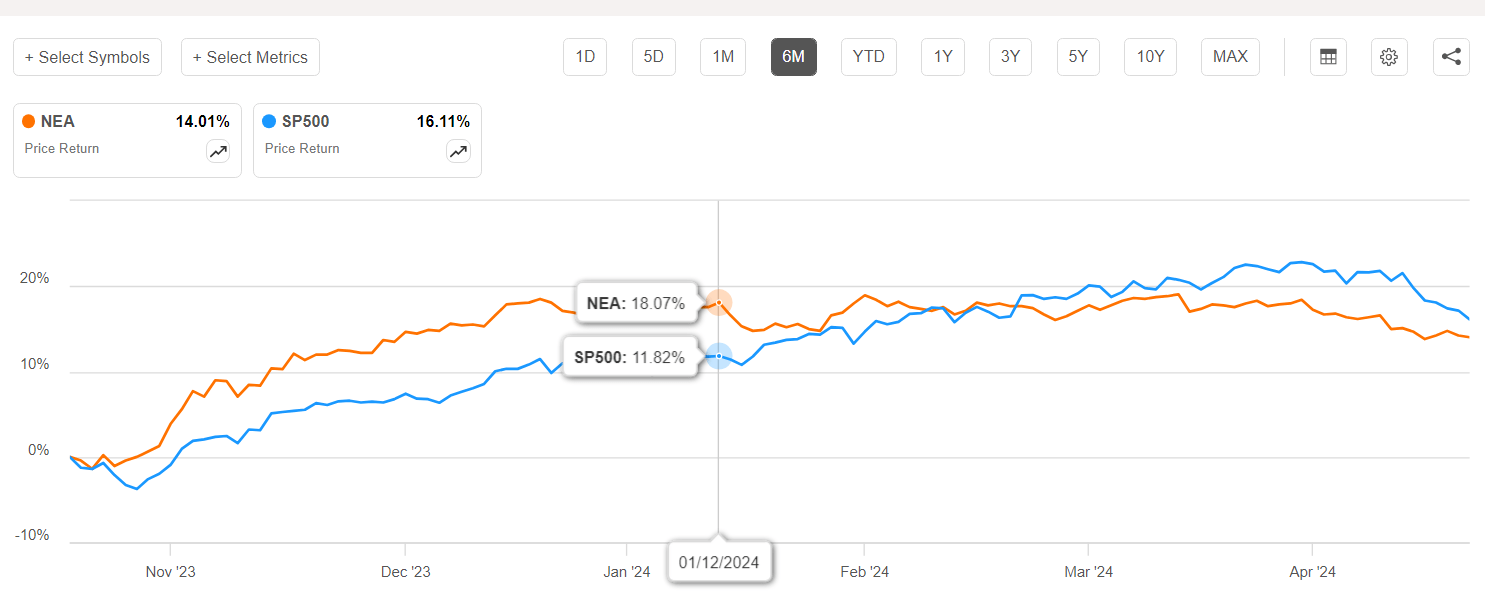
Task: Click the NEA data point marker on the chart
Action: pos(718,302)
